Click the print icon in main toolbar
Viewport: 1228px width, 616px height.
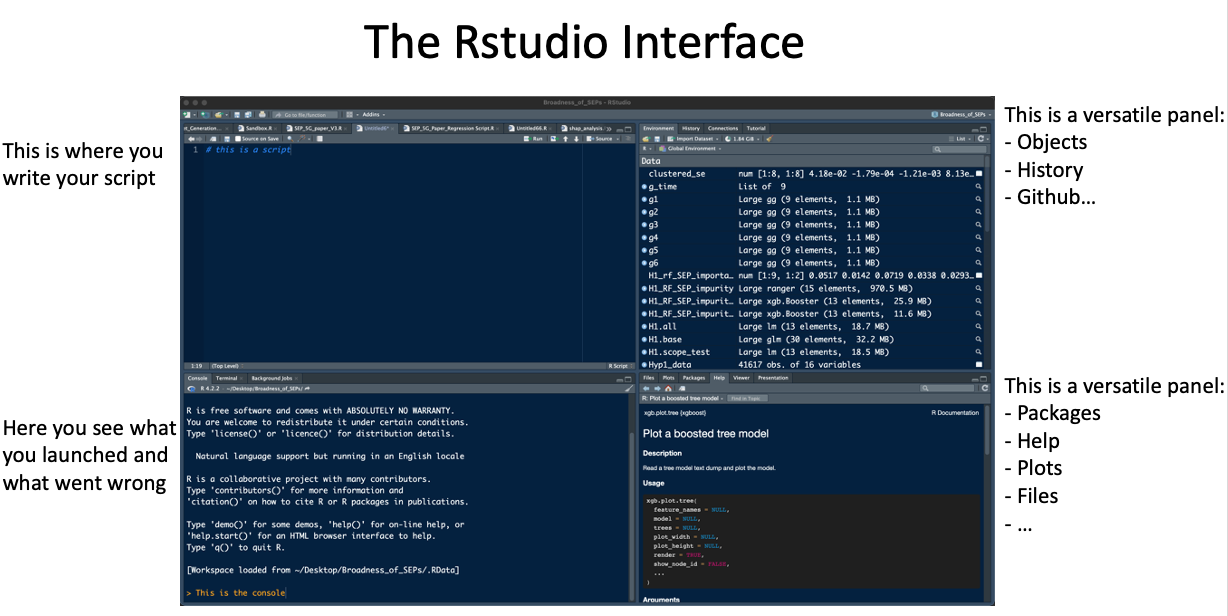(x=262, y=115)
